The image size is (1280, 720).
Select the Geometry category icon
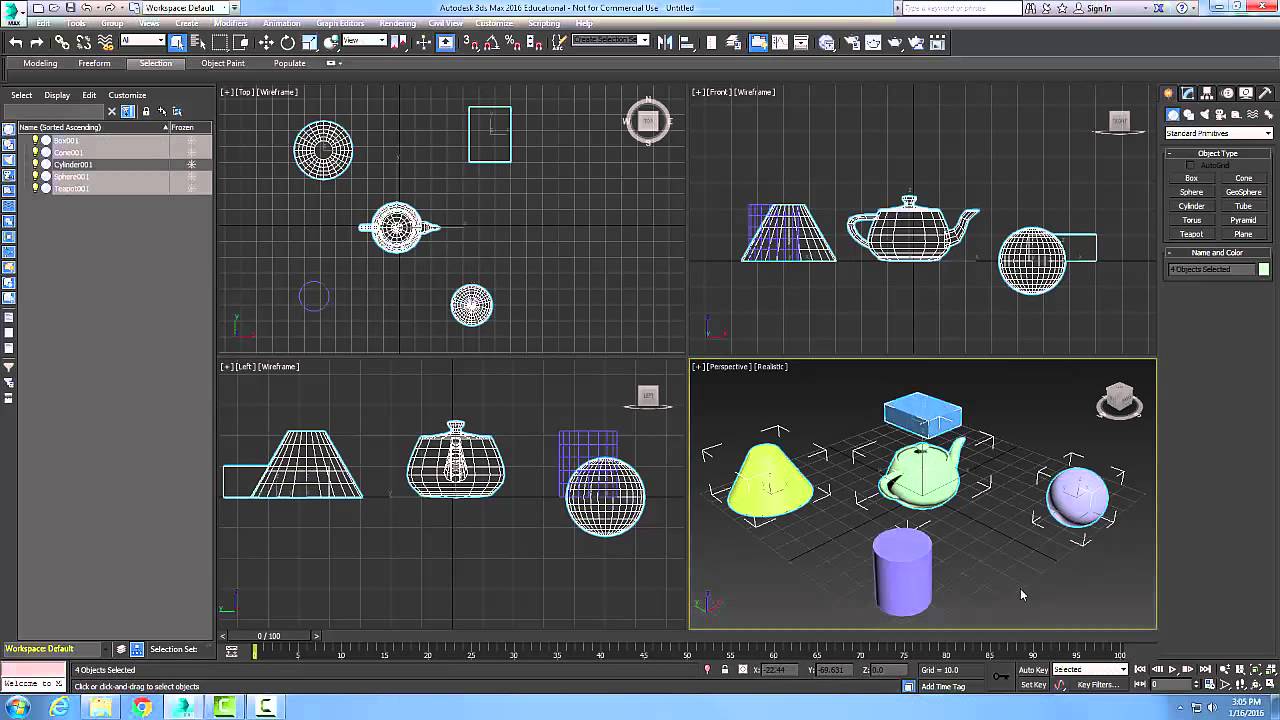pyautogui.click(x=1173, y=114)
